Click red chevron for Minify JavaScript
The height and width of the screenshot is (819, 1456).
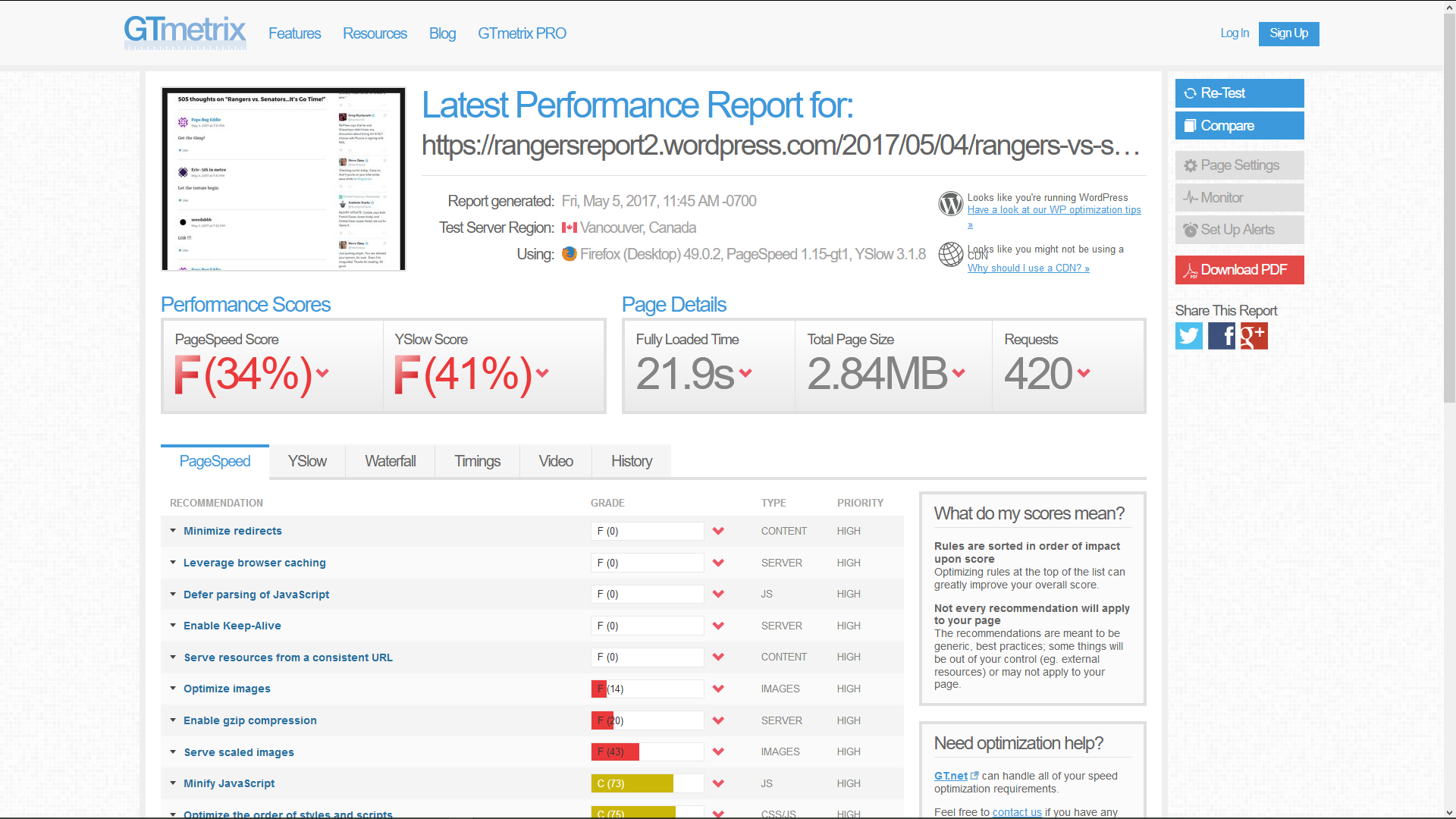pyautogui.click(x=718, y=783)
